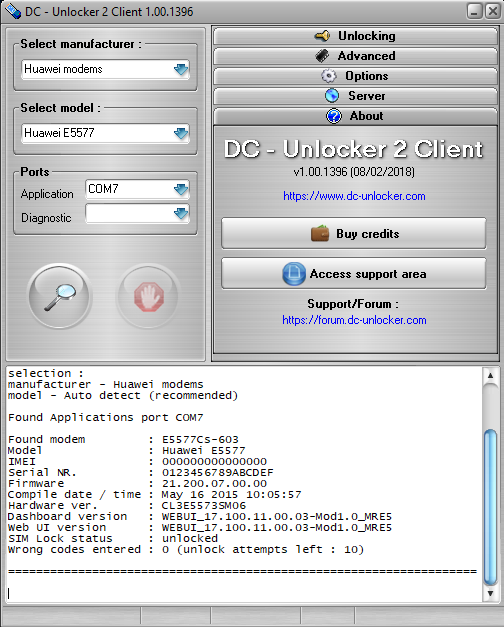Image resolution: width=504 pixels, height=627 pixels.
Task: Click the log scrollbar up arrow
Action: pos(490,375)
